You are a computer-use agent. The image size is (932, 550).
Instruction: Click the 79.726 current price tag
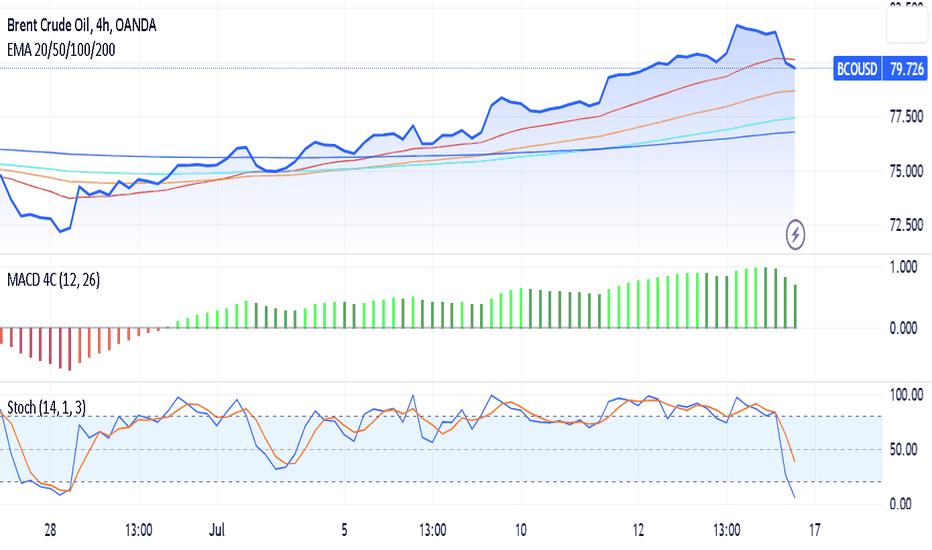tap(906, 69)
